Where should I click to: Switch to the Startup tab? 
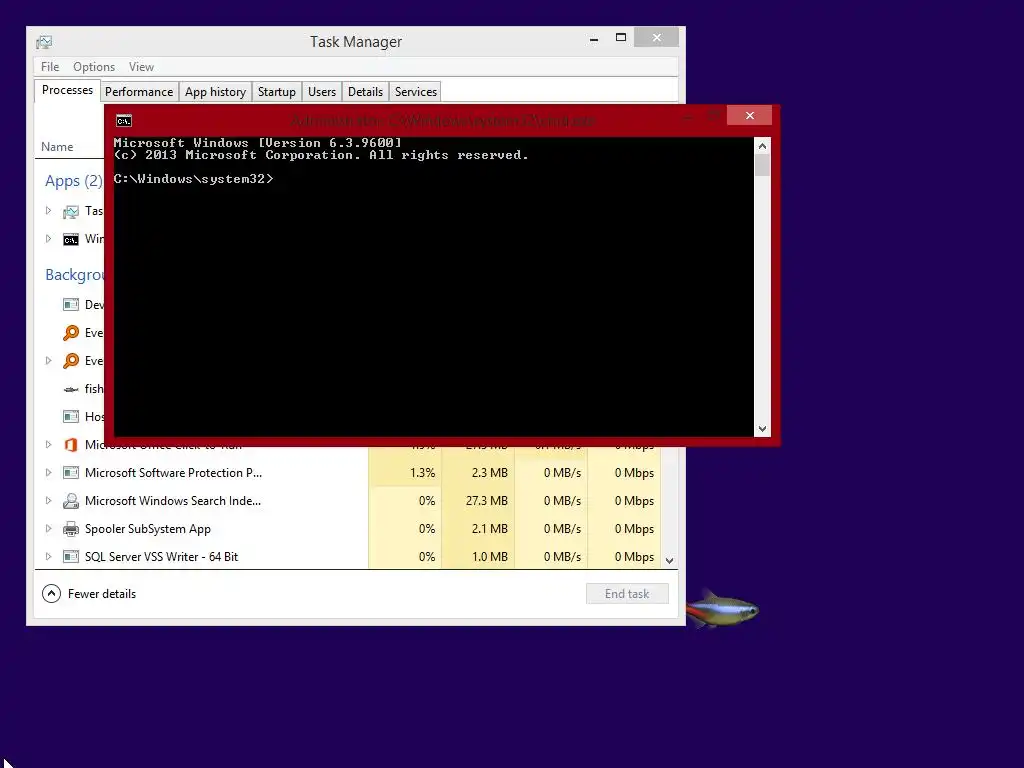point(277,92)
